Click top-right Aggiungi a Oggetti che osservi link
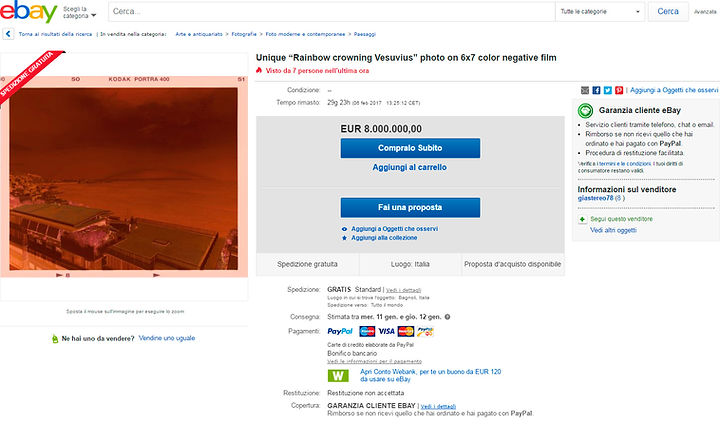The height and width of the screenshot is (443, 720). tap(674, 90)
